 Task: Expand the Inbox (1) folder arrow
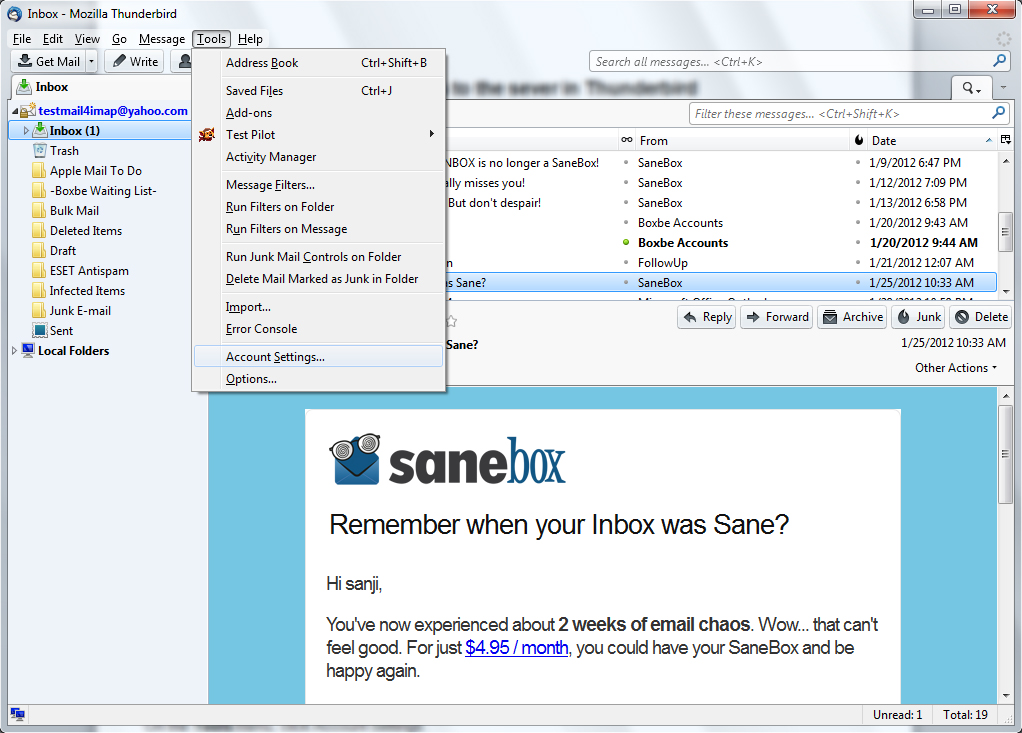pyautogui.click(x=26, y=131)
